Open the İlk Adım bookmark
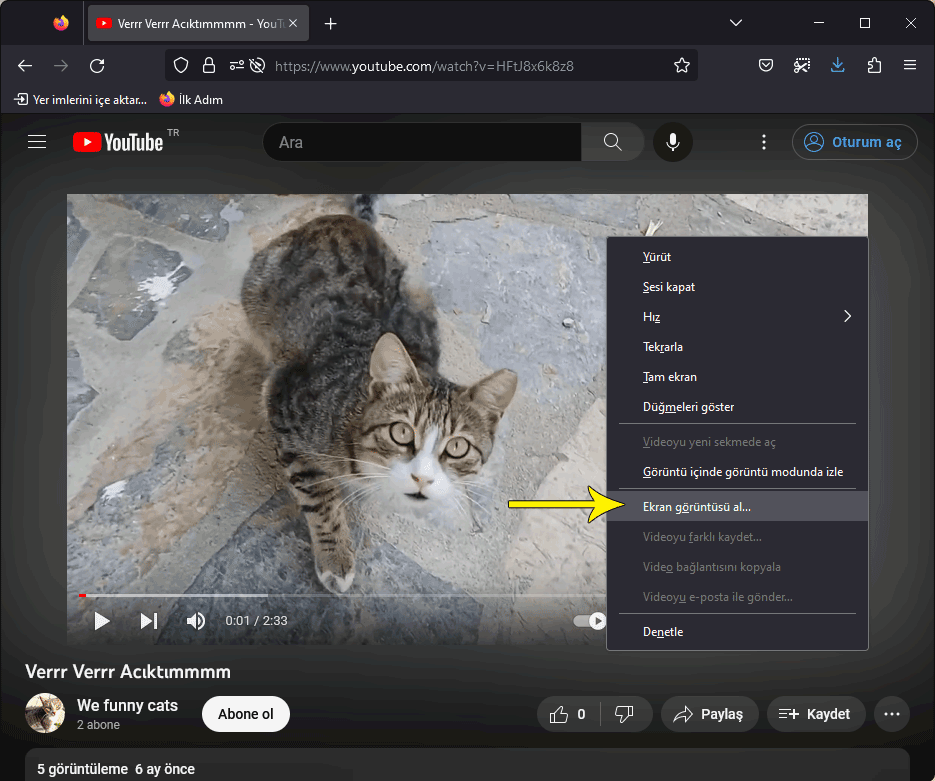 (x=191, y=100)
